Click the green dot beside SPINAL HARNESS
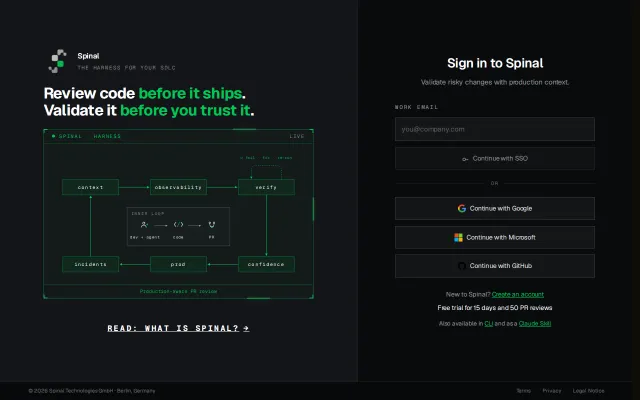Viewport: 640px width, 400px height. (53, 136)
